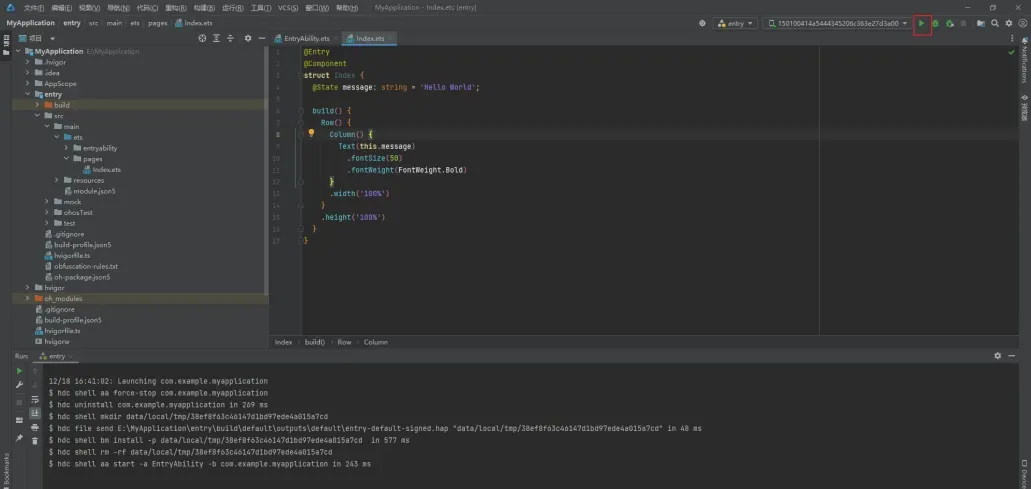Expand the oh_modules folder

[28, 298]
